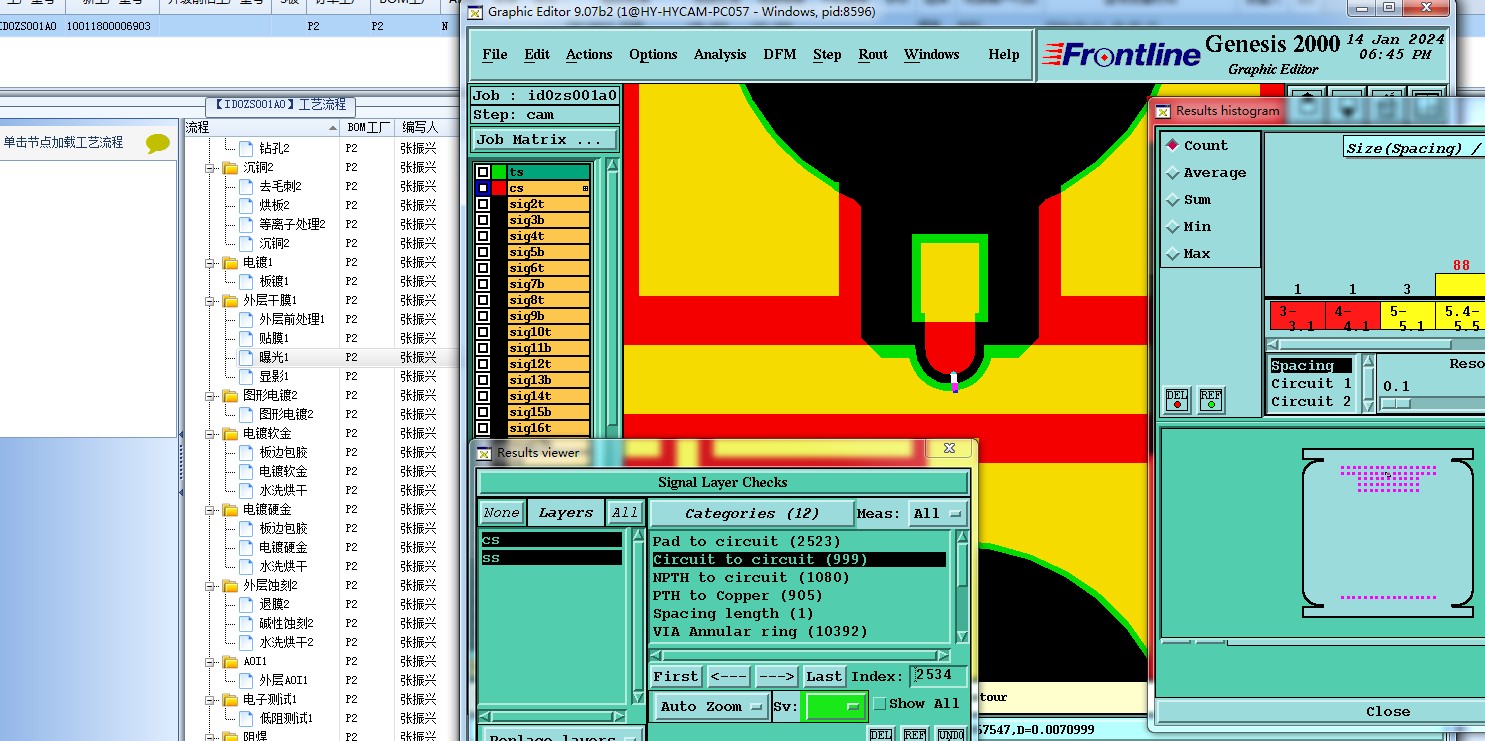This screenshot has width=1485, height=741.
Task: Open the File menu
Action: [495, 55]
